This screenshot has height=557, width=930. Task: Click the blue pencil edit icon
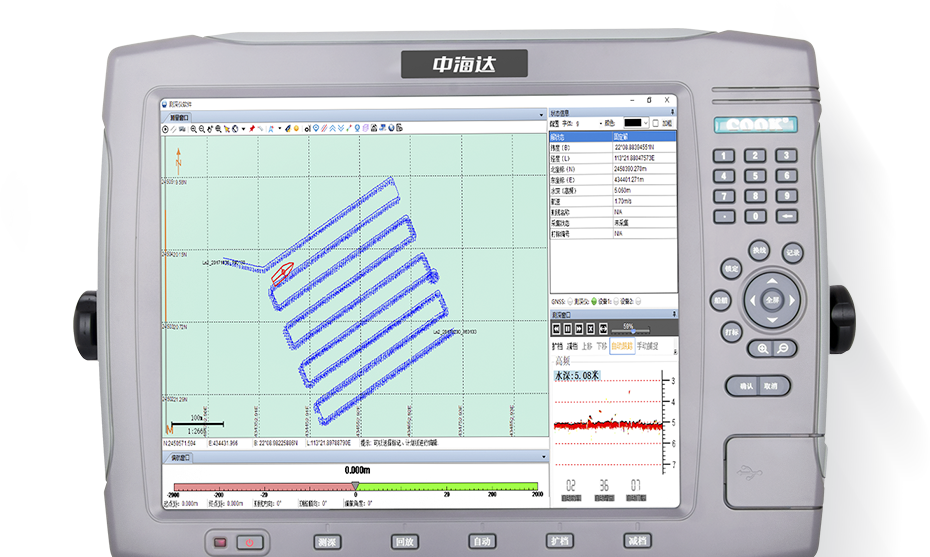point(288,129)
